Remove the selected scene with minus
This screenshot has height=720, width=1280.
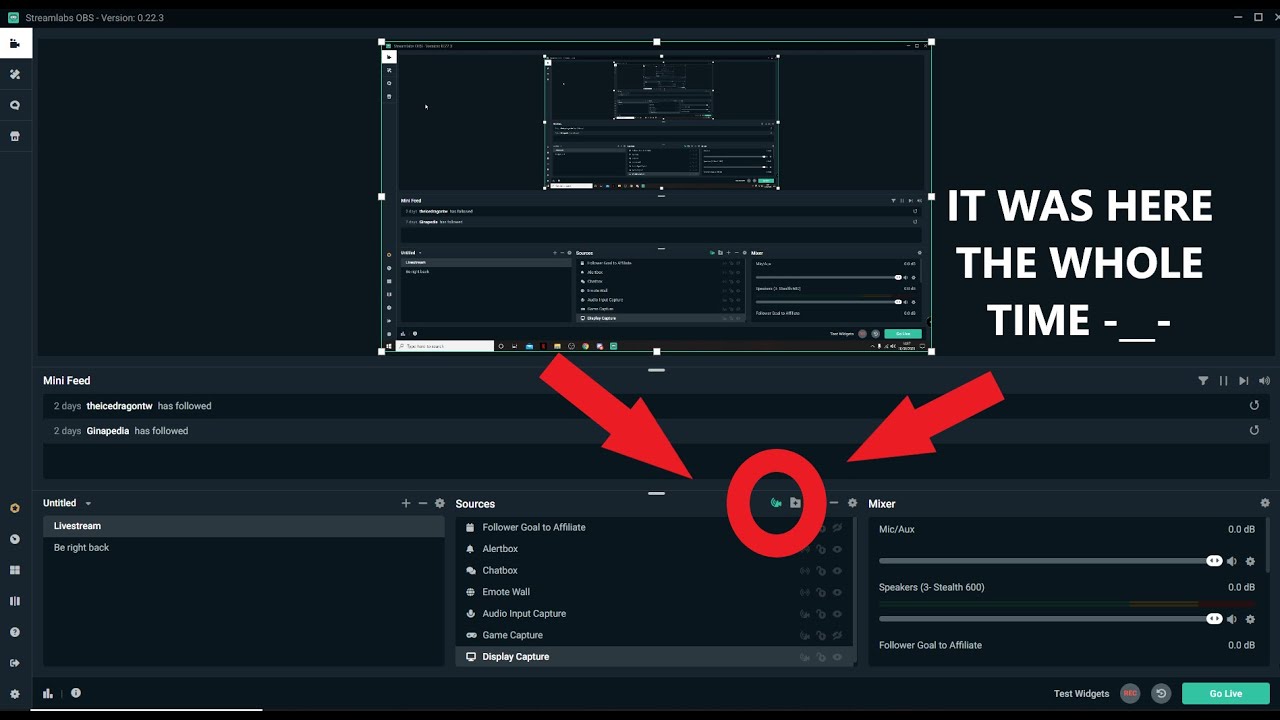[x=423, y=504]
